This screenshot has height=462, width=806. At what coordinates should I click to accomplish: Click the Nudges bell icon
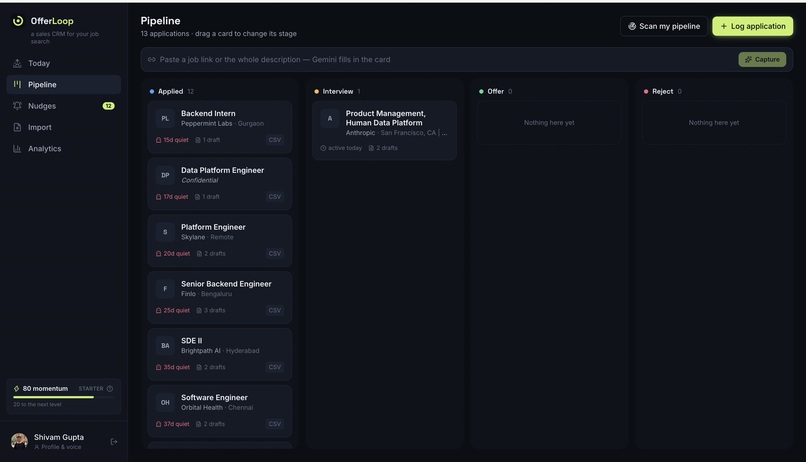tap(17, 106)
